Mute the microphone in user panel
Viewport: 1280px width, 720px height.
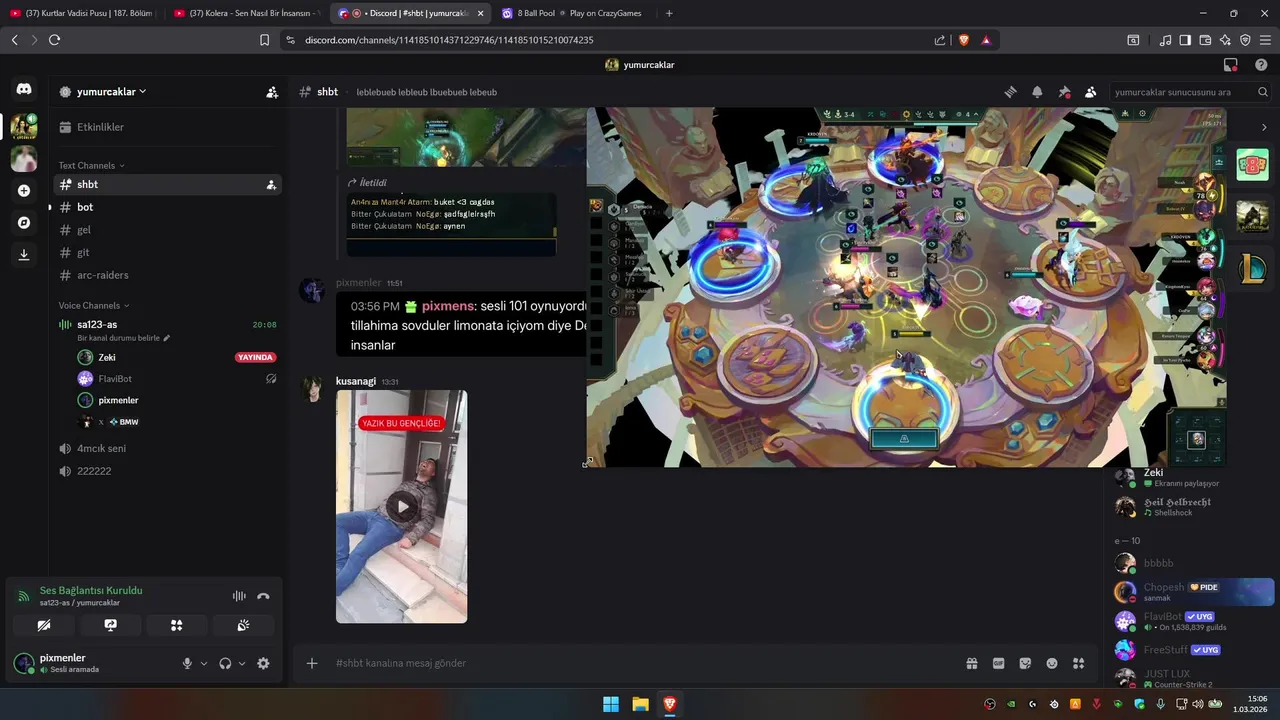click(187, 663)
